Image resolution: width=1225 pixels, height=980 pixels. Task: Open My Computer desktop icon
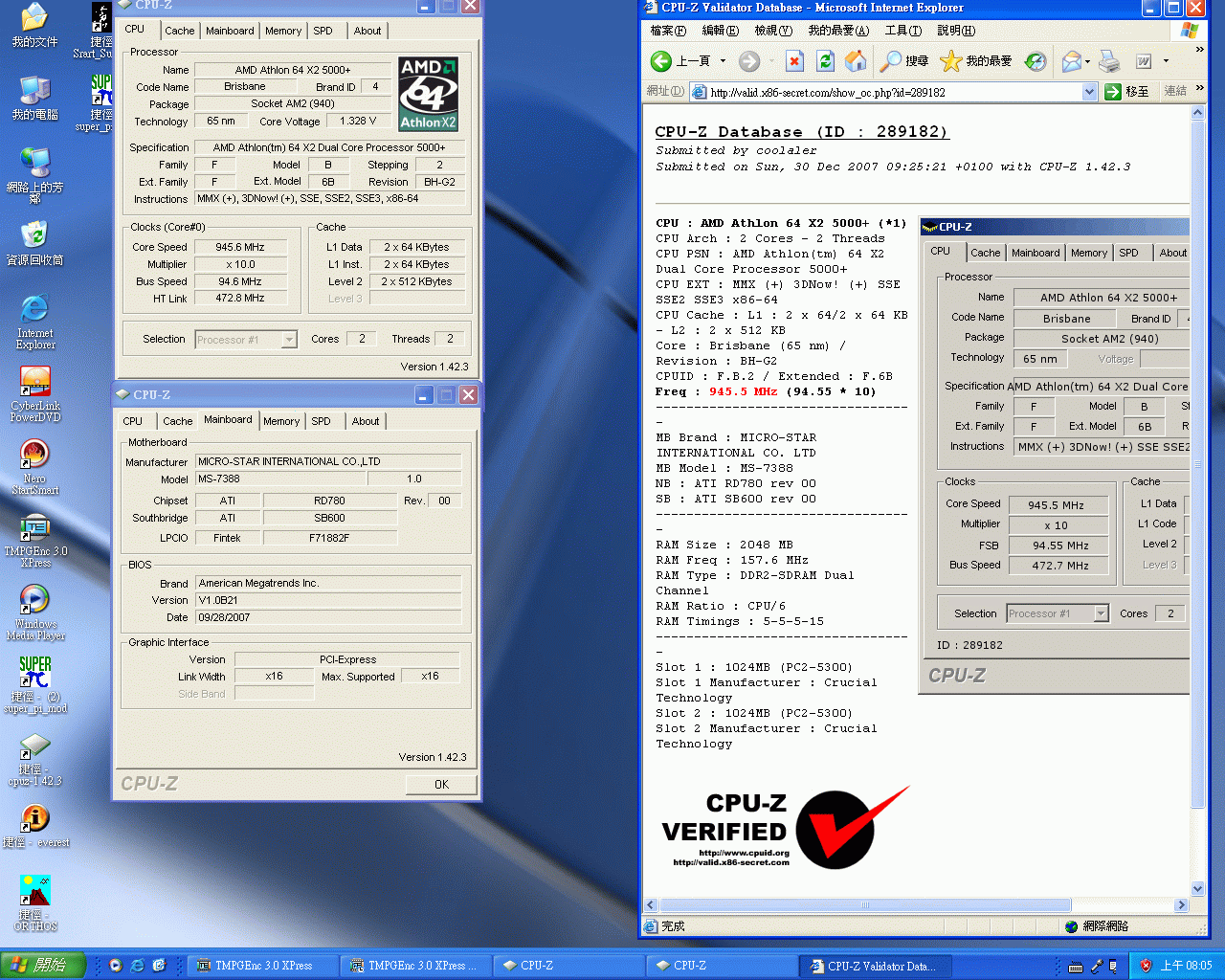pyautogui.click(x=34, y=98)
